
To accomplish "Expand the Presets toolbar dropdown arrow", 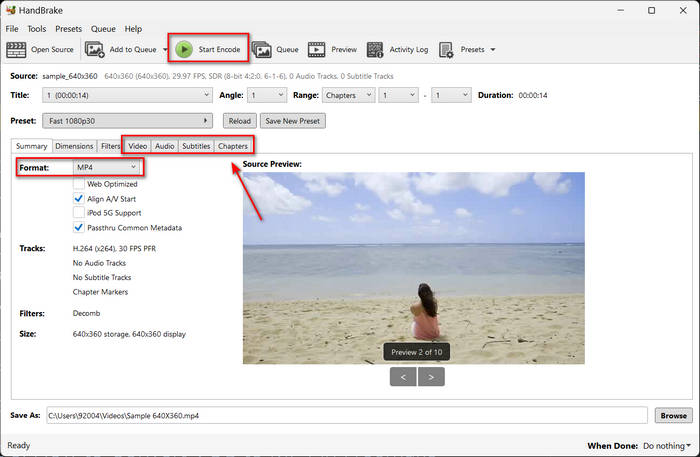I will coord(493,50).
